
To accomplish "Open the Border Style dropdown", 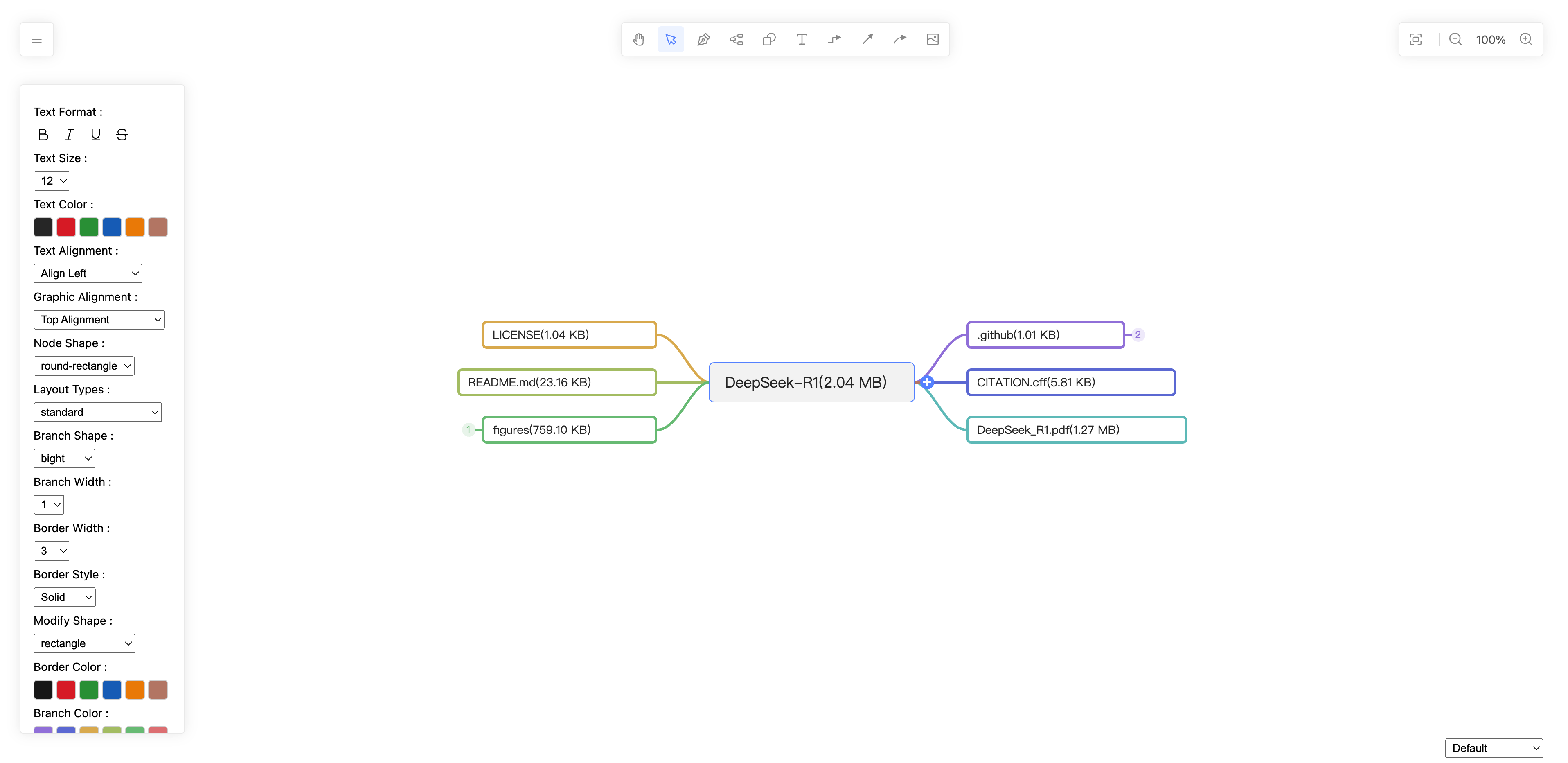I will (65, 597).
